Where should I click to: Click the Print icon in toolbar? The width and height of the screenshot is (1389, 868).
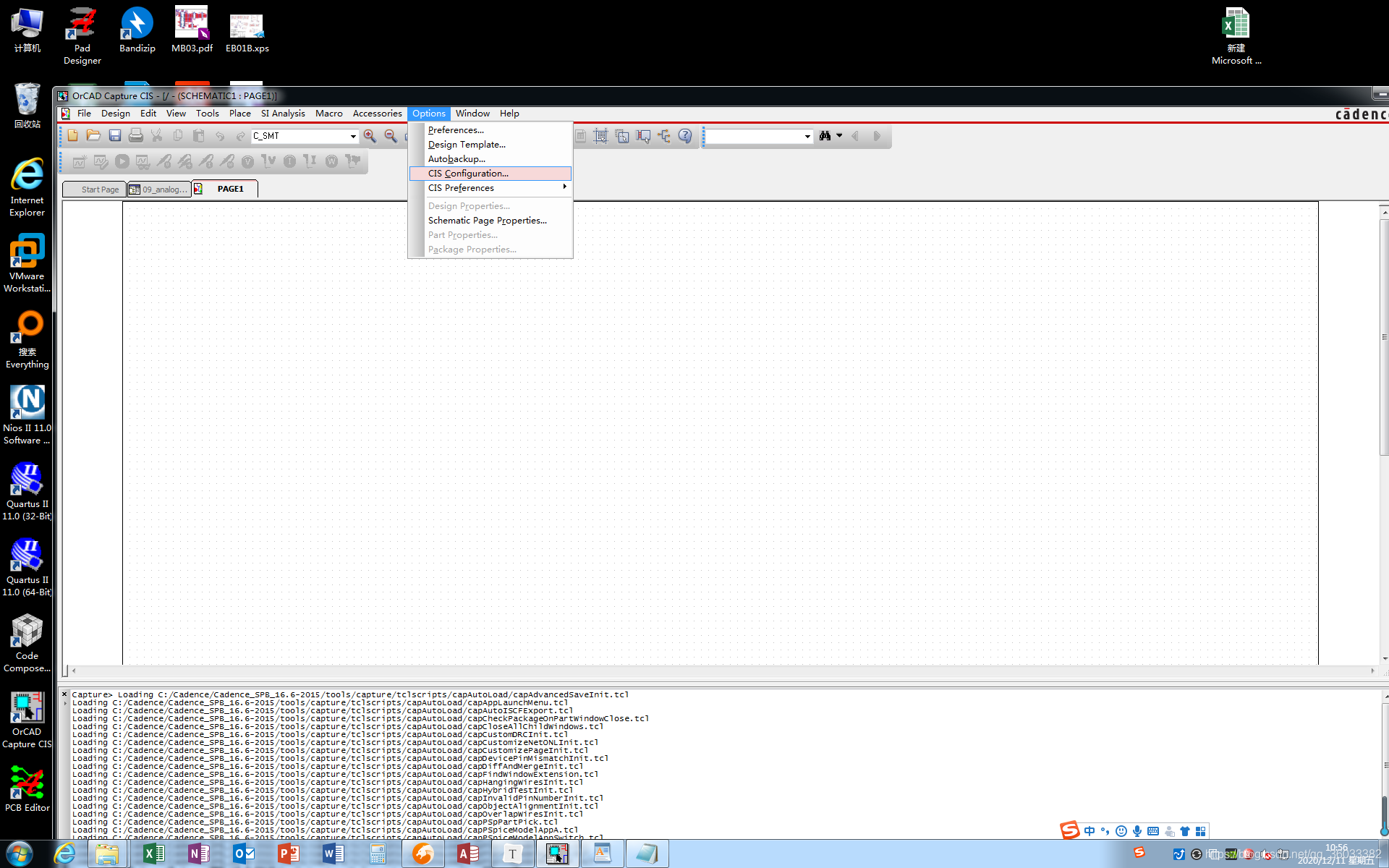pos(135,136)
